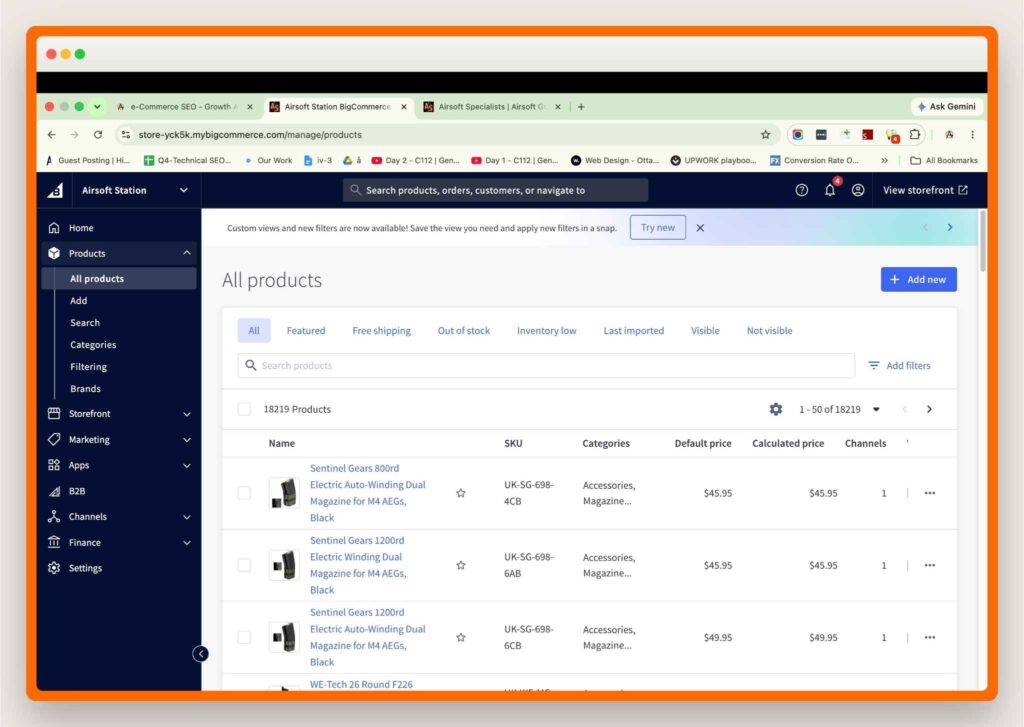Select the Inventory low tab
This screenshot has height=727, width=1024.
pos(547,331)
